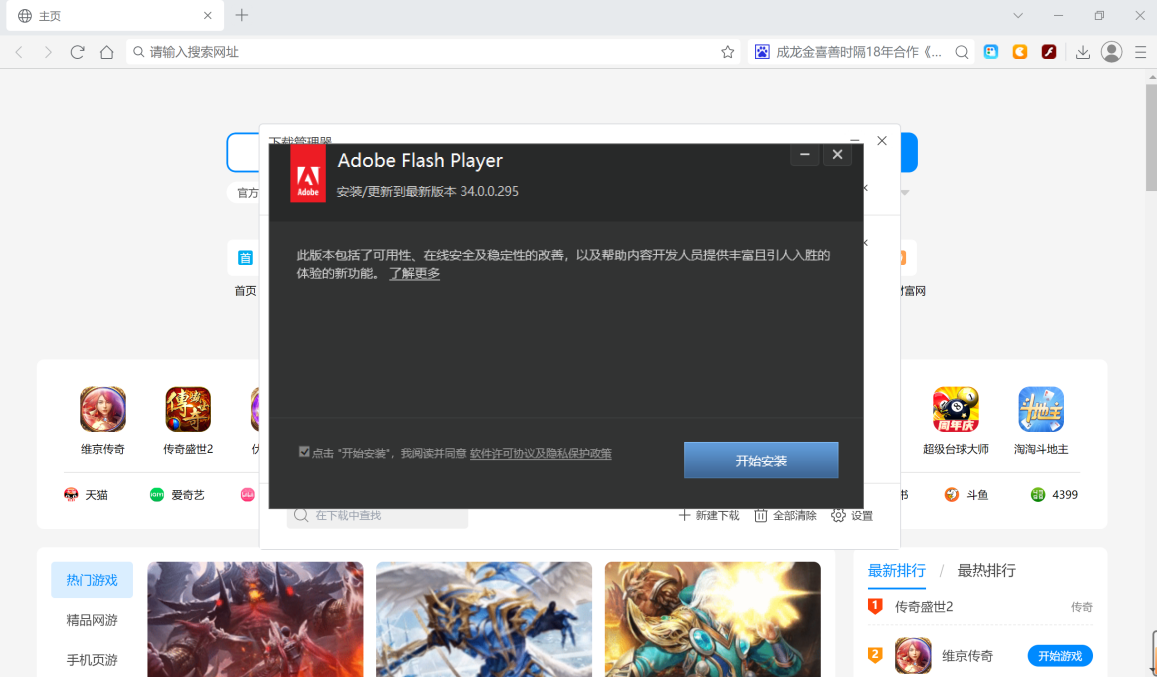
Task: Open first demon game banner thumbnail
Action: 255,619
